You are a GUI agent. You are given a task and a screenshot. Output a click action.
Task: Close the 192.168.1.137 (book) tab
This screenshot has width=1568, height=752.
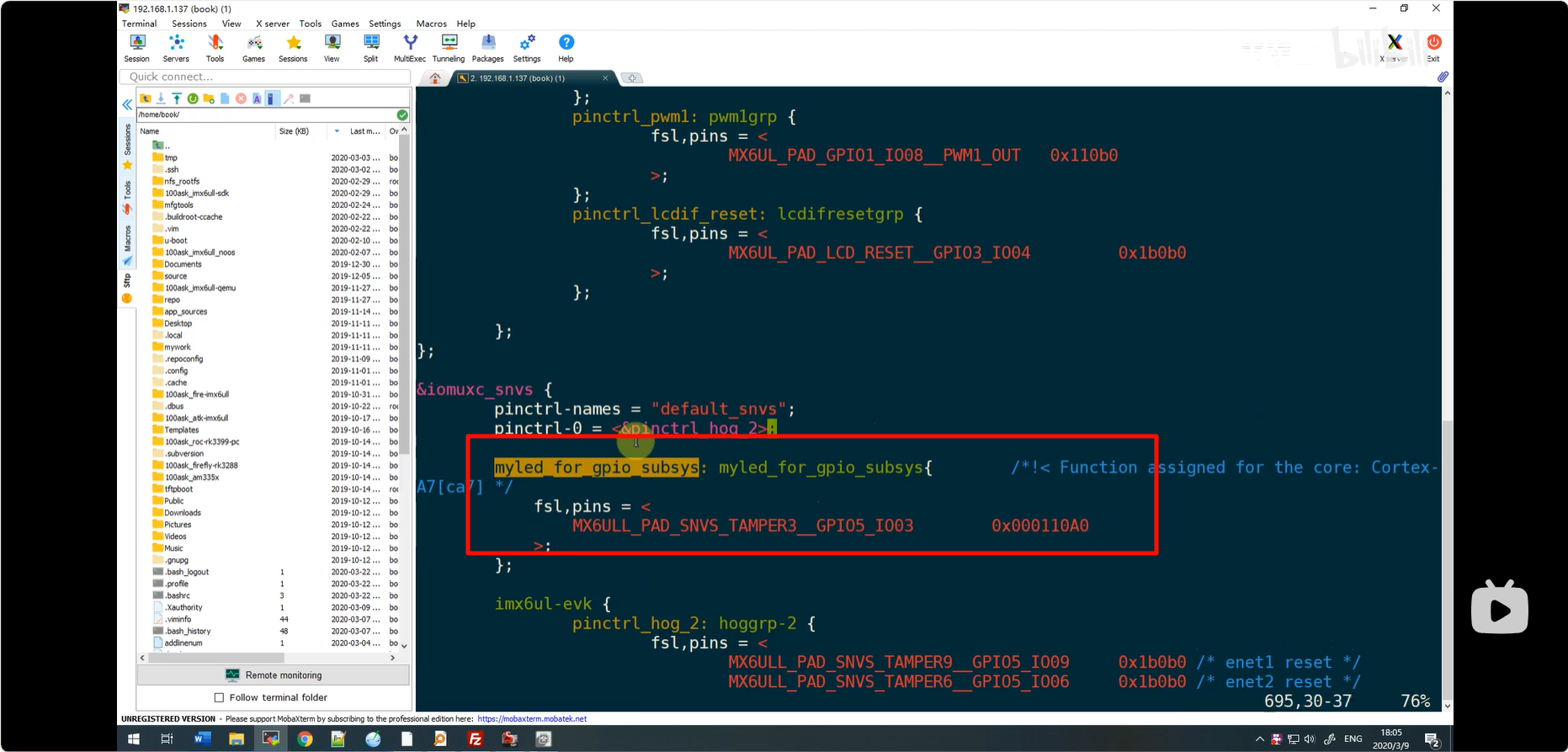click(x=605, y=77)
